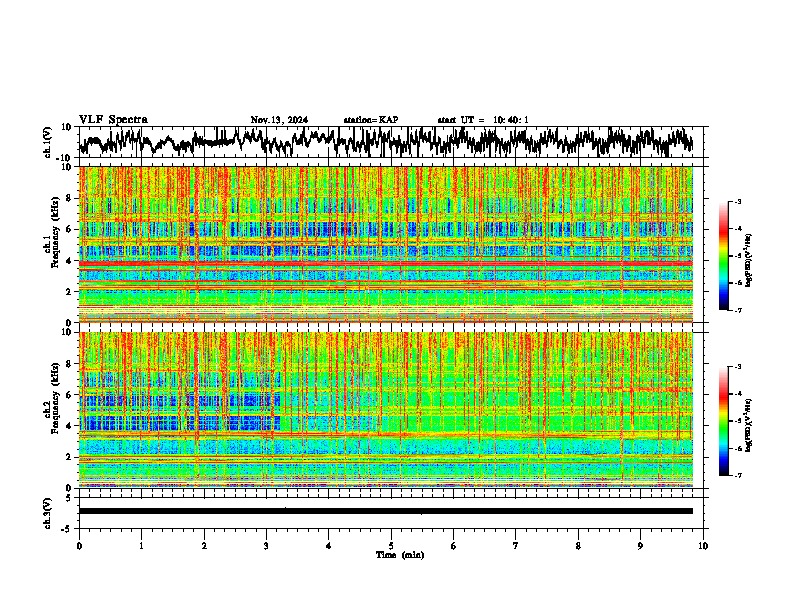The width and height of the screenshot is (792, 612).
Task: Click the "-7" value below the ch.2 color scale
Action: point(737,475)
